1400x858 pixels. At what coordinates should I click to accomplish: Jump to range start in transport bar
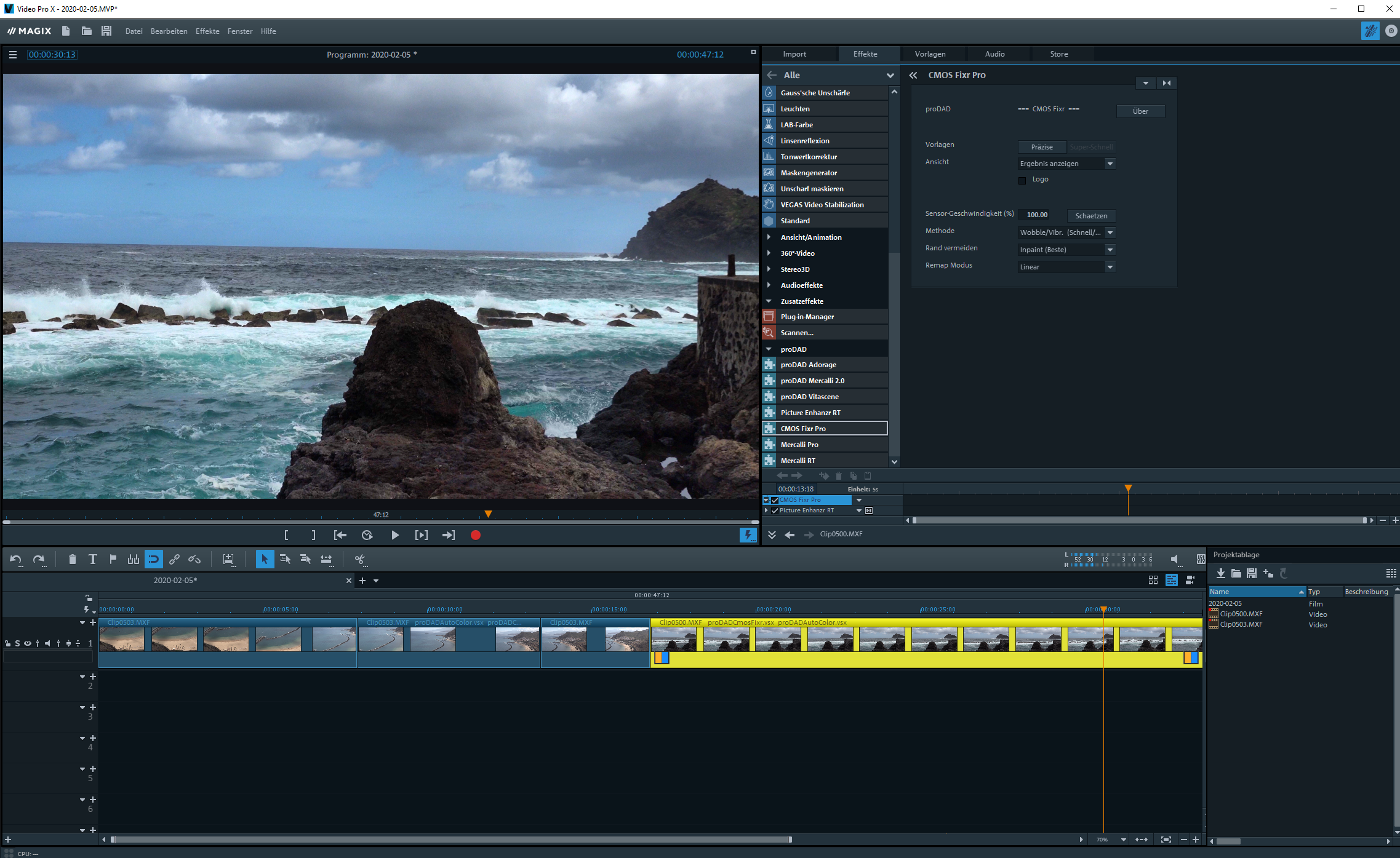[340, 535]
